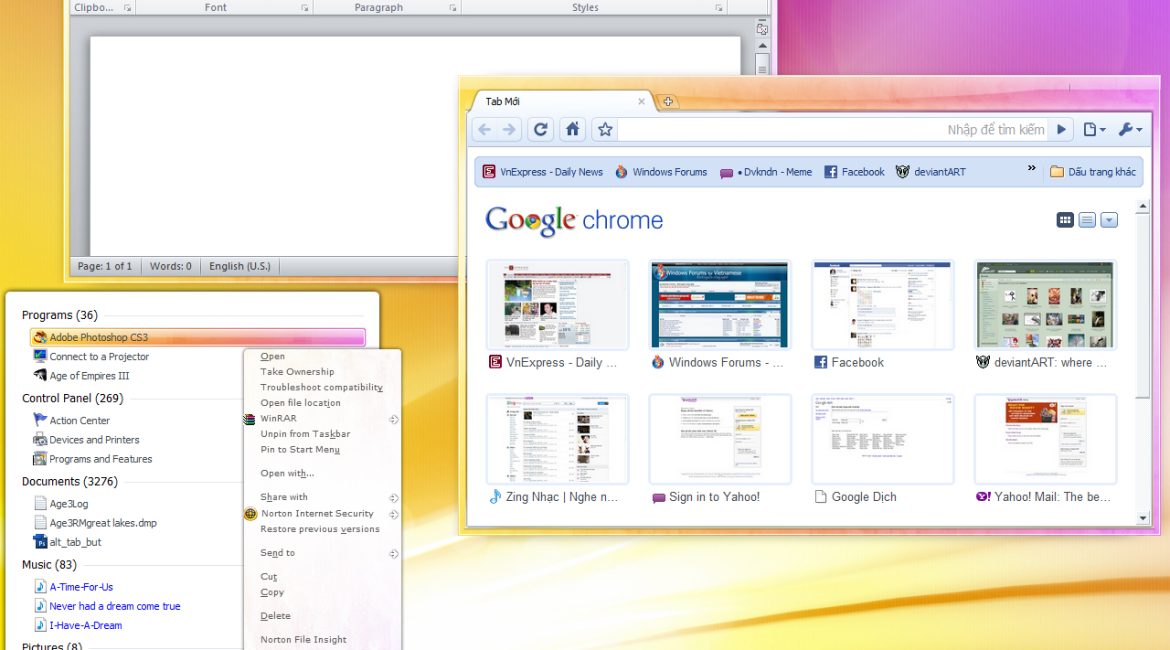
Task: Click the Chrome address search field
Action: 834,130
